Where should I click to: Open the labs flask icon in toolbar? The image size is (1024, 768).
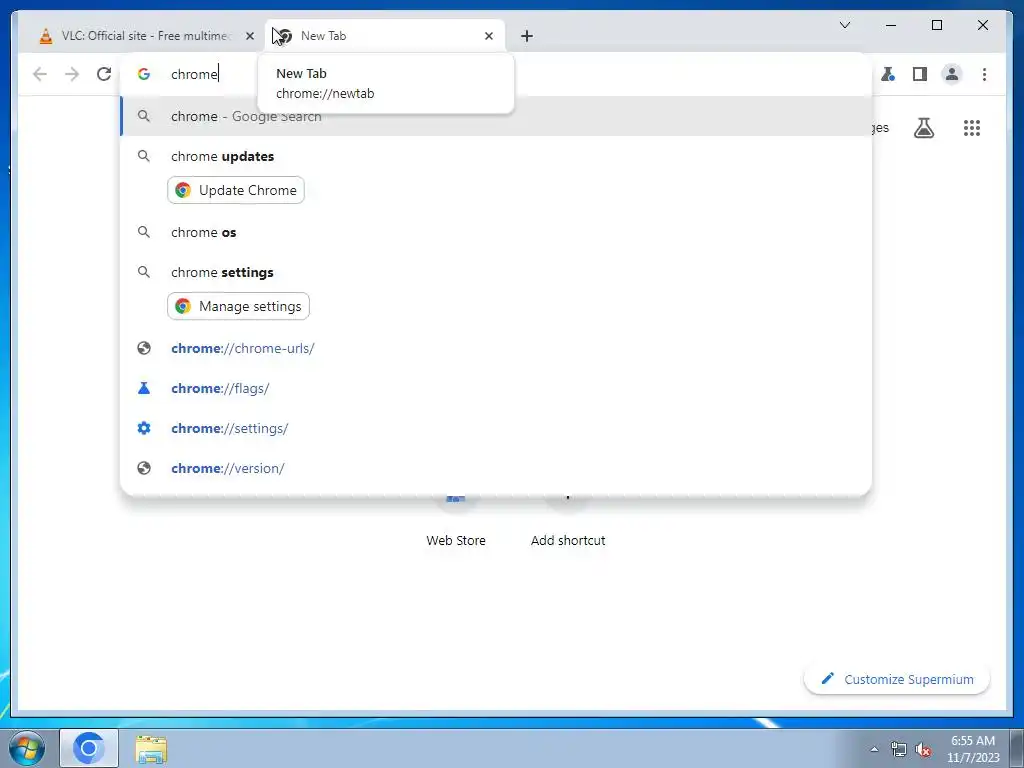tap(888, 74)
